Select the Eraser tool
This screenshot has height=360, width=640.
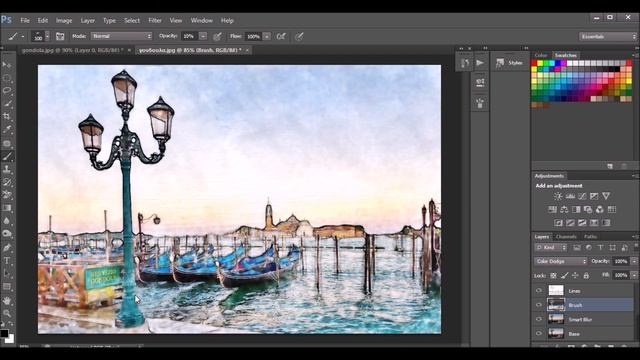pyautogui.click(x=7, y=195)
